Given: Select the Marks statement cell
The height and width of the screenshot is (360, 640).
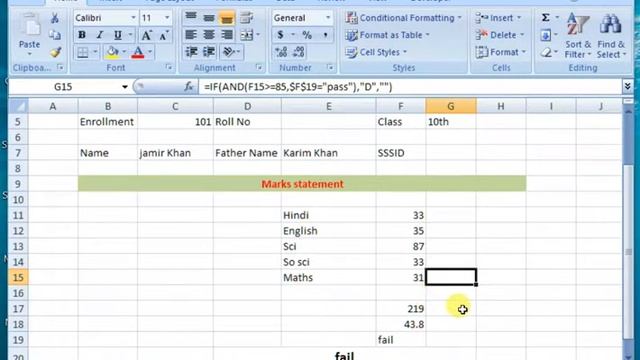Looking at the screenshot, I should click(x=302, y=184).
